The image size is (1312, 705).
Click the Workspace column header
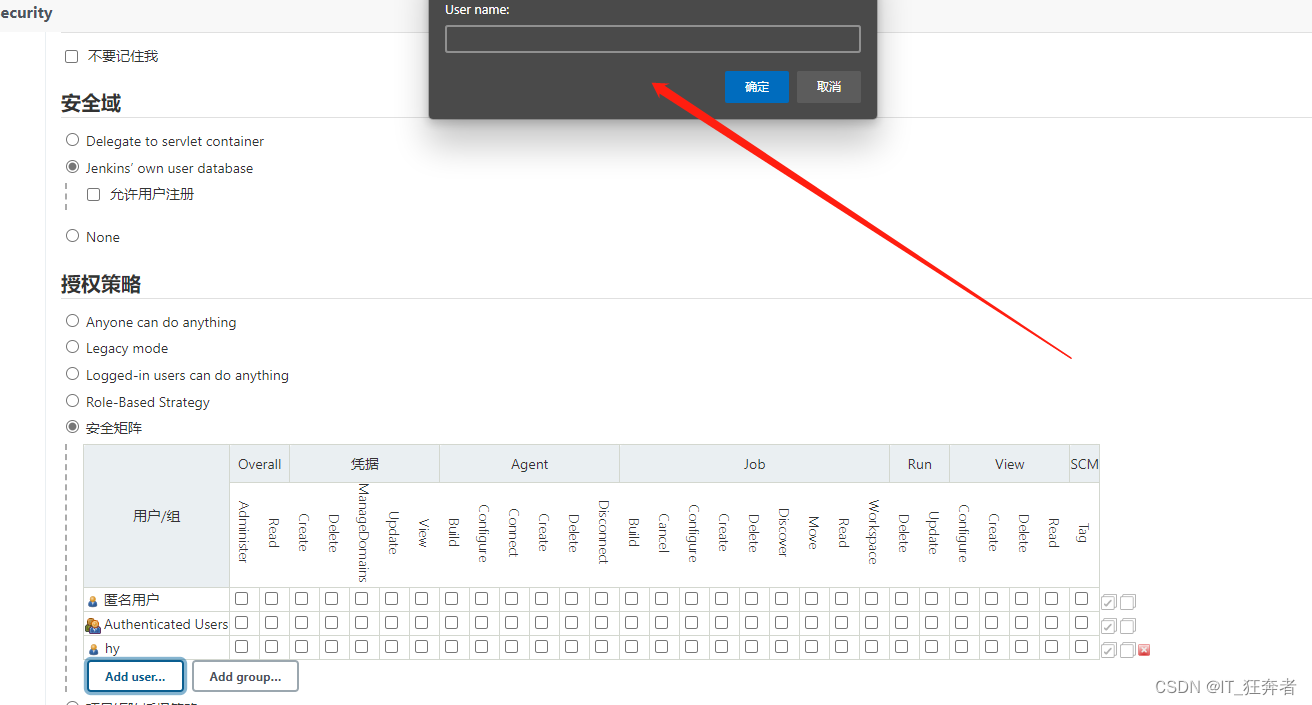click(x=873, y=532)
